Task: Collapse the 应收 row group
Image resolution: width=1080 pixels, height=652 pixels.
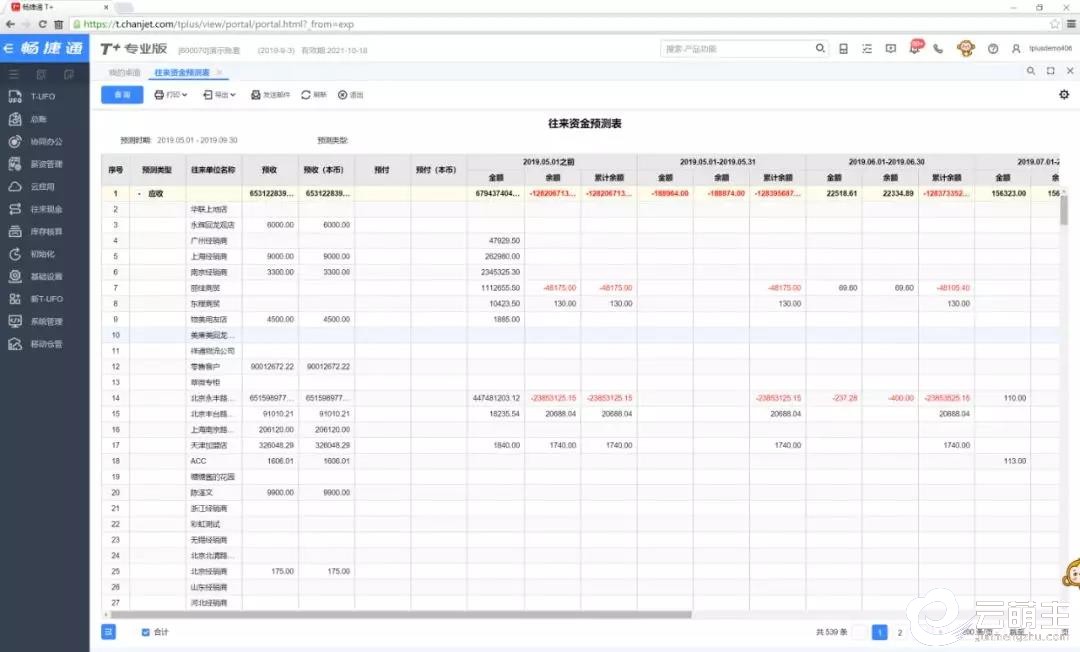Action: coord(140,193)
